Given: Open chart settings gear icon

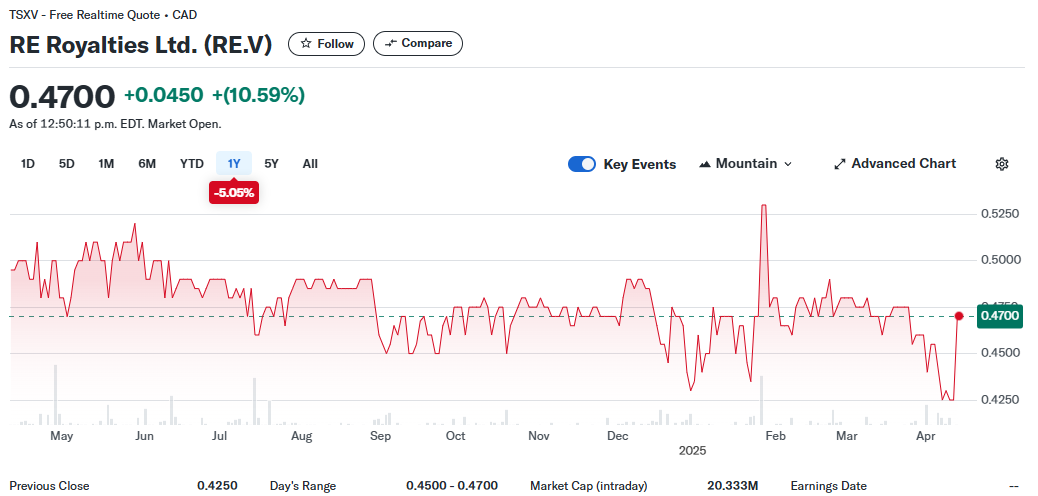Looking at the screenshot, I should click(1002, 164).
